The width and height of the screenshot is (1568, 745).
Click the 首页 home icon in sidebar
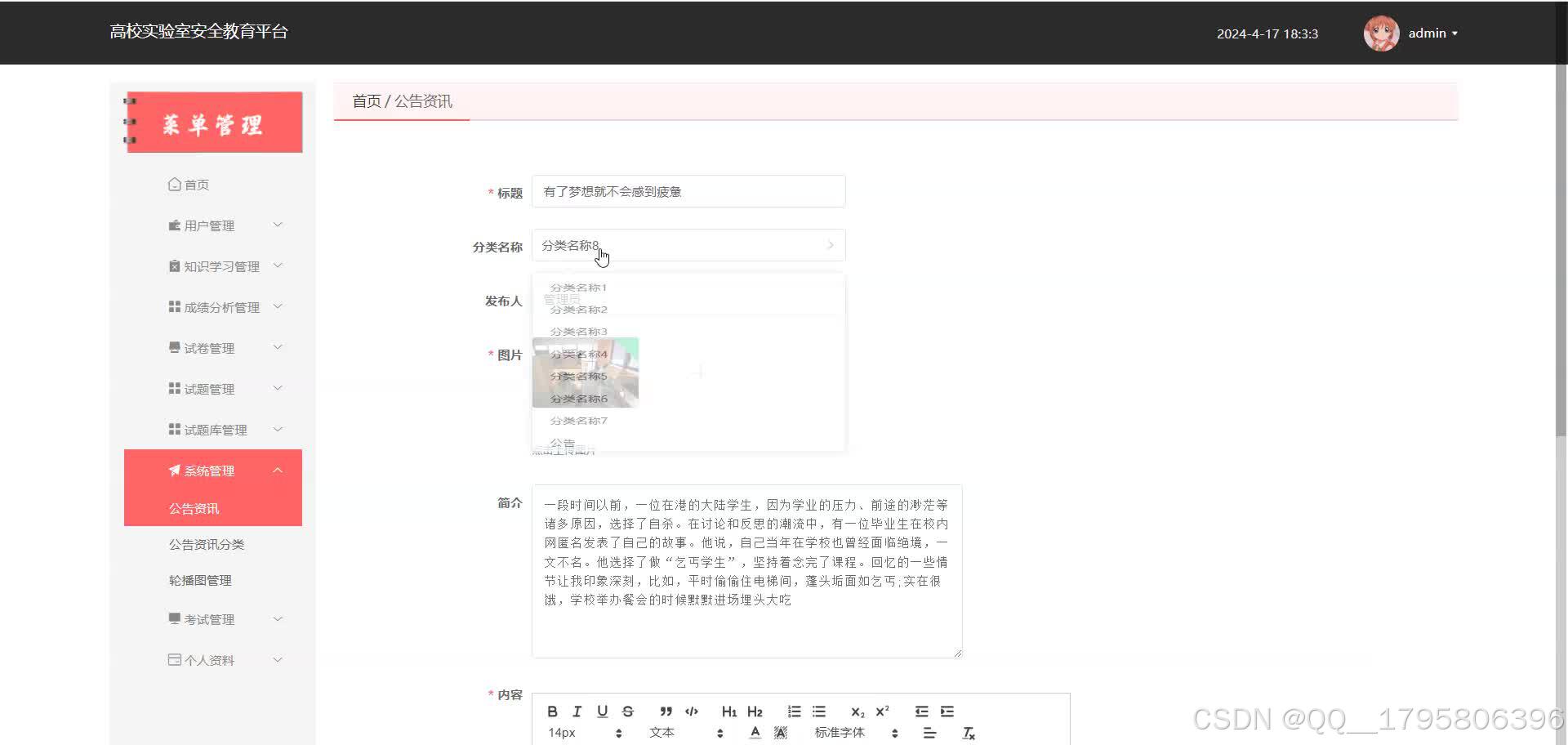click(174, 185)
